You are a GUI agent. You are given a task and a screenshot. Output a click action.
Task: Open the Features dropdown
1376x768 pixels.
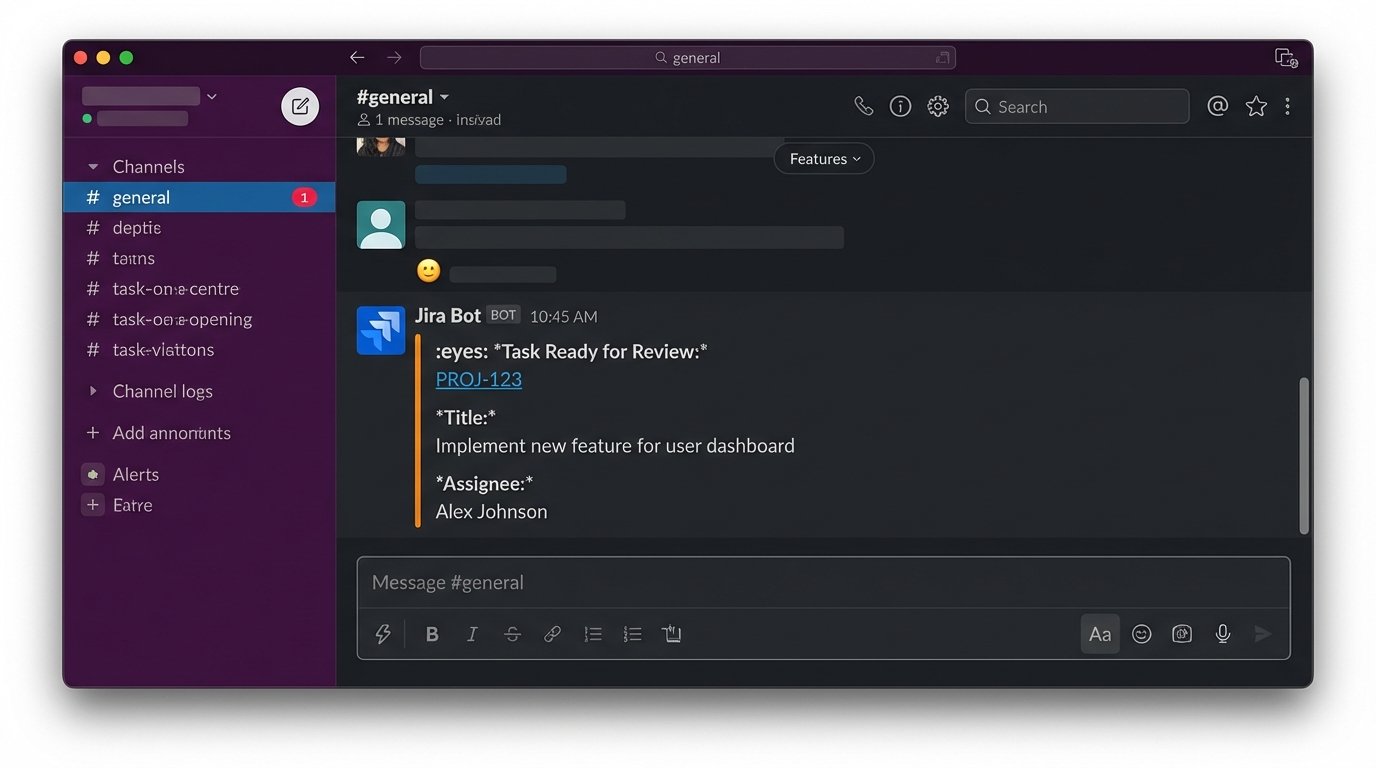click(822, 158)
